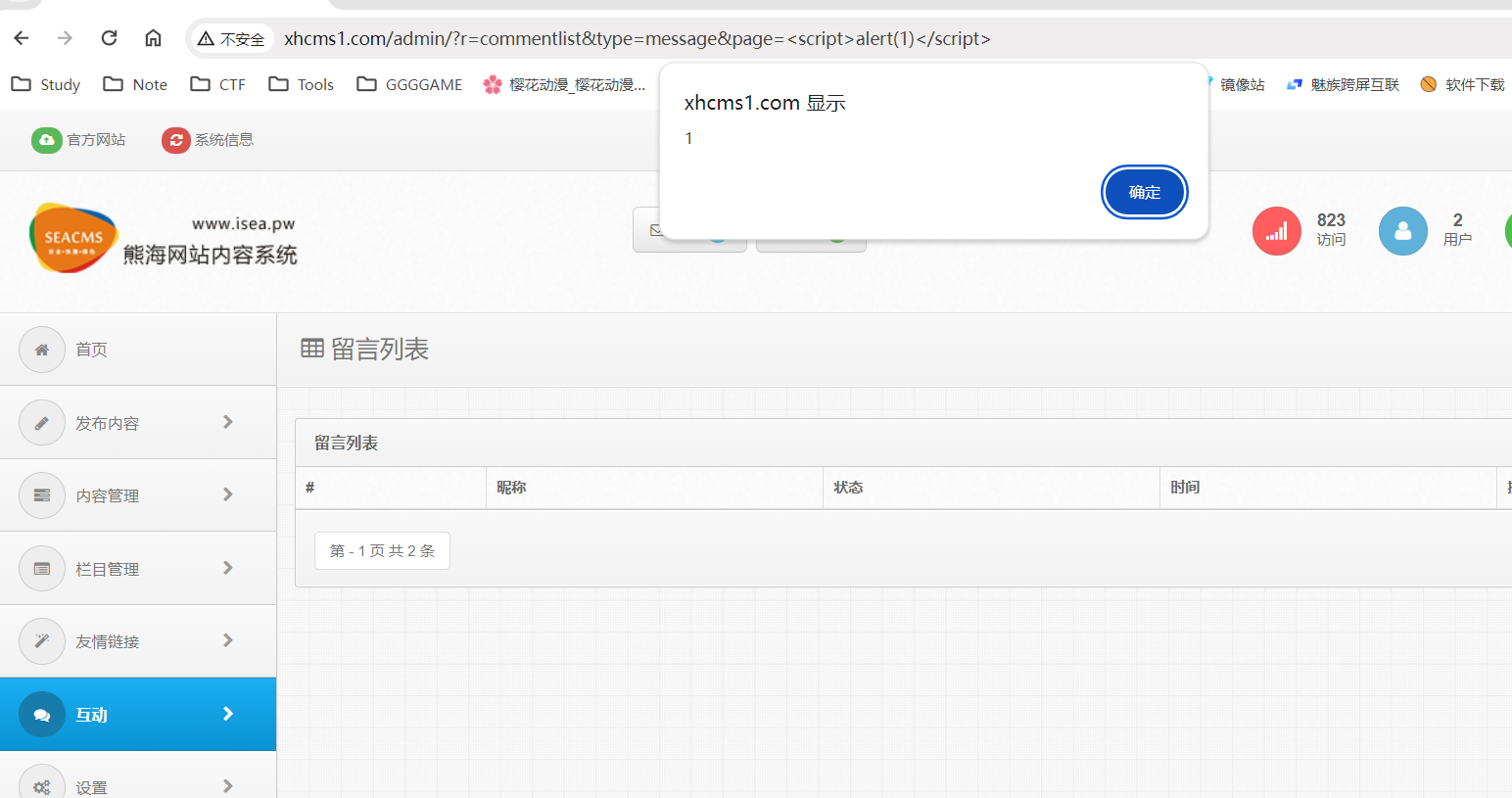Image resolution: width=1512 pixels, height=798 pixels.
Task: Click the 823 visit count
Action: click(1331, 220)
